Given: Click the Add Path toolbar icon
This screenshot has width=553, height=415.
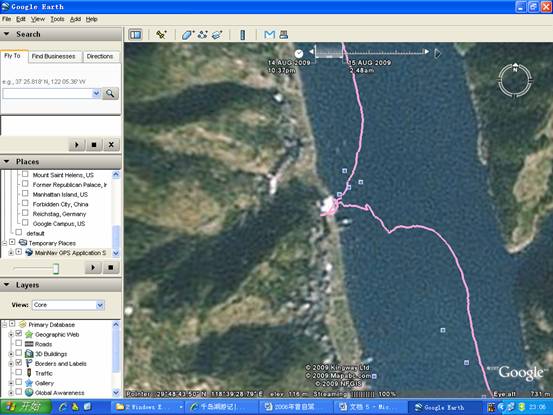Looking at the screenshot, I should click(202, 35).
